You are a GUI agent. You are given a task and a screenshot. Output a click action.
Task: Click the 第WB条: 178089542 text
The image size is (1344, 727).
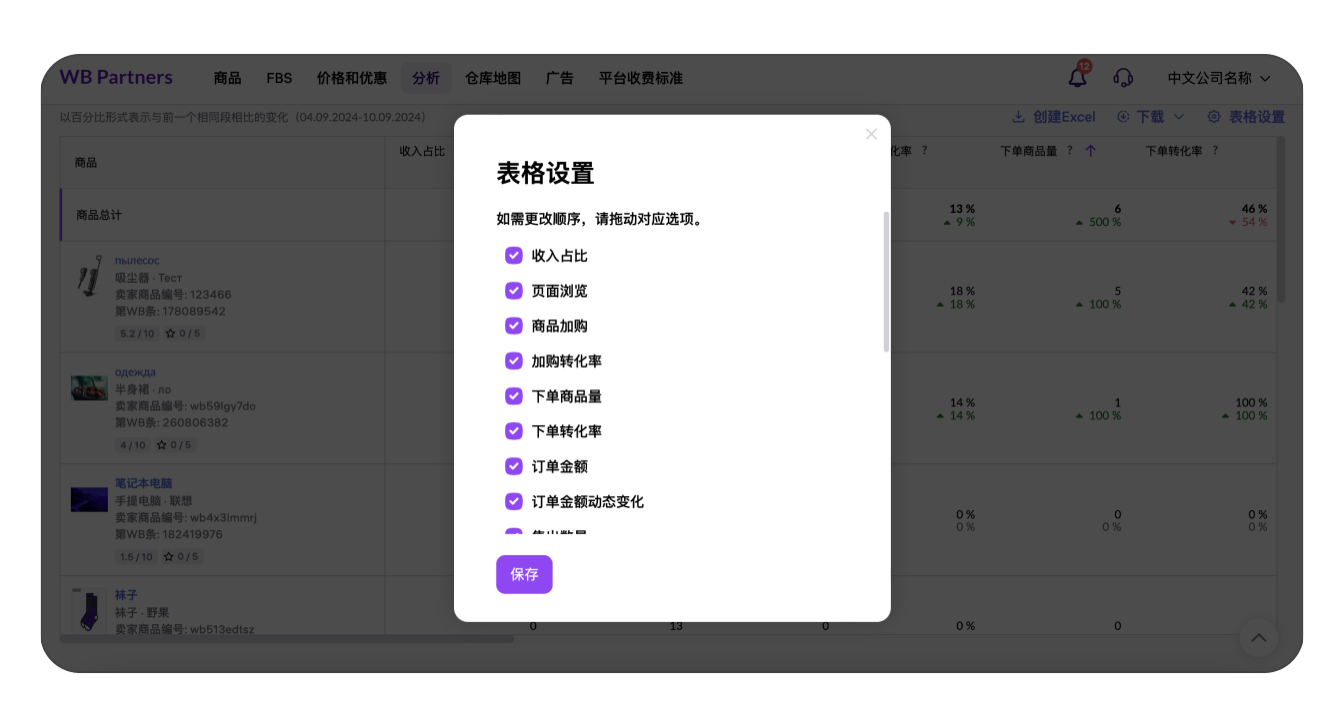pyautogui.click(x=170, y=311)
